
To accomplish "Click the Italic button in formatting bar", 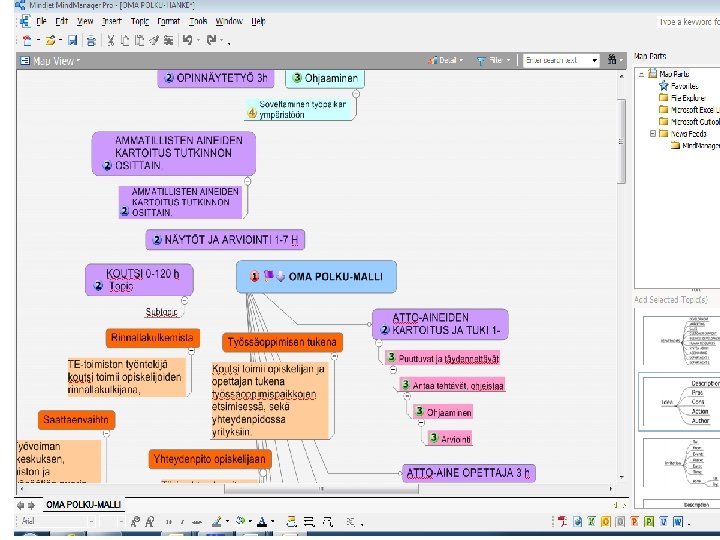I will point(182,522).
